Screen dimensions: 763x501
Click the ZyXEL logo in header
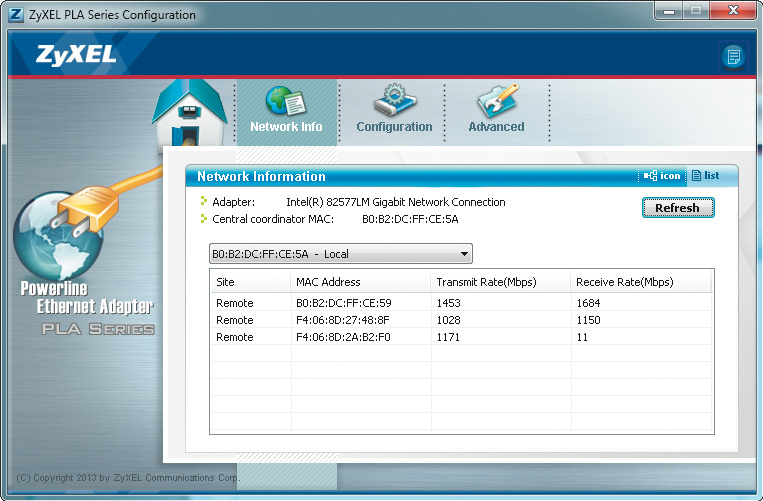tap(76, 55)
